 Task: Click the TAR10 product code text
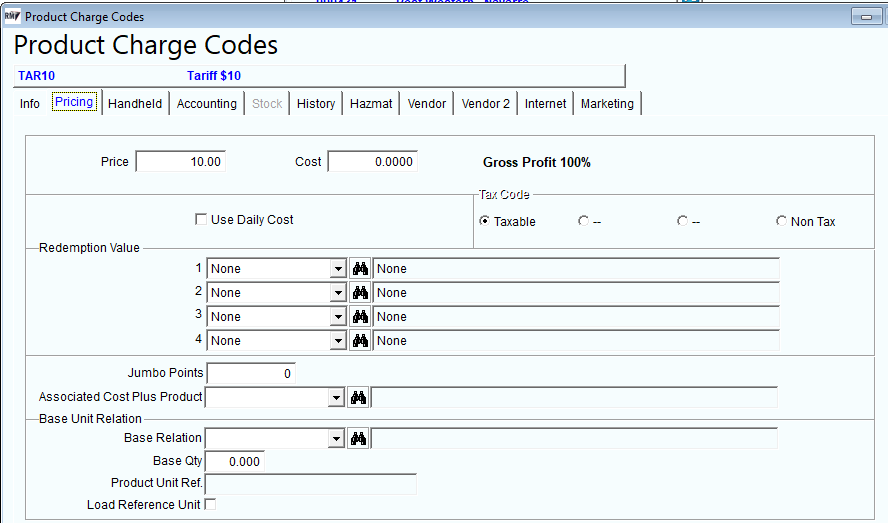pyautogui.click(x=36, y=75)
